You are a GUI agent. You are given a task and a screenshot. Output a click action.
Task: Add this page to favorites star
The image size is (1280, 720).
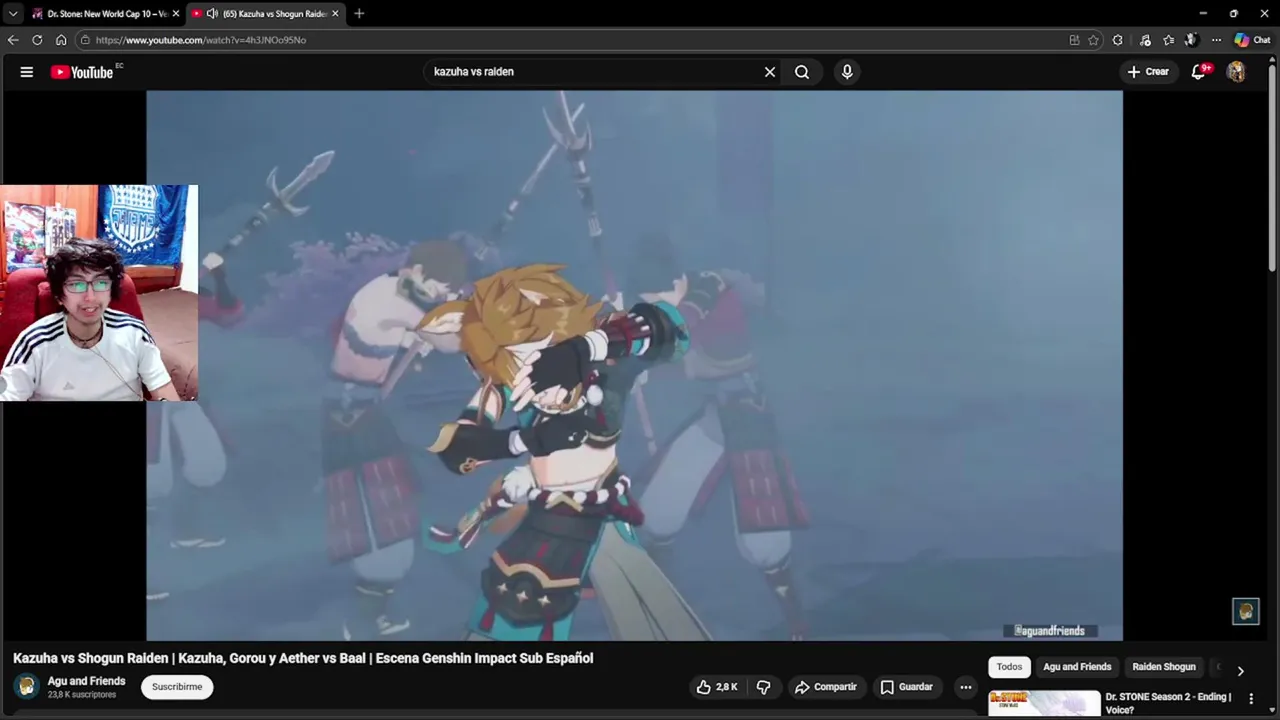[1093, 40]
